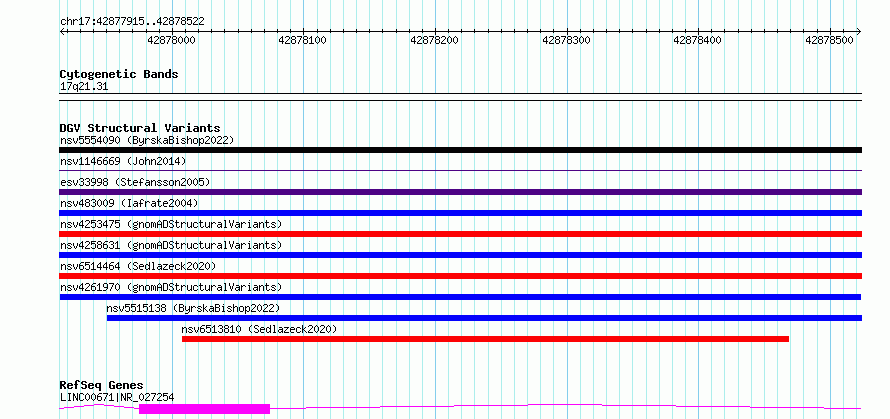Screen dimensions: 890x419
Task: Click the chr17:42877915..42878522 coordinate label
Action: (132, 22)
